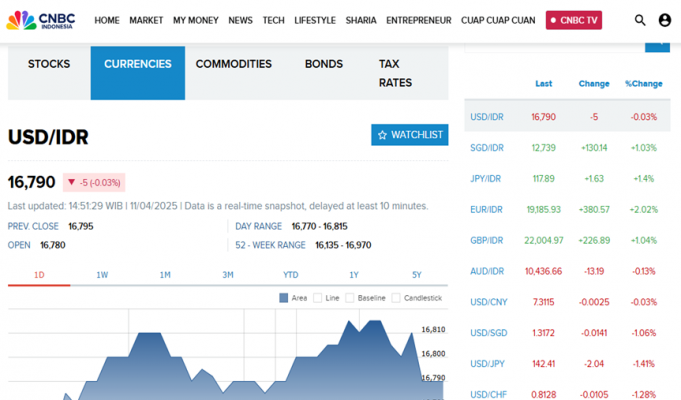The image size is (681, 400).
Task: Click the star icon on Watchlist button
Action: [x=382, y=135]
